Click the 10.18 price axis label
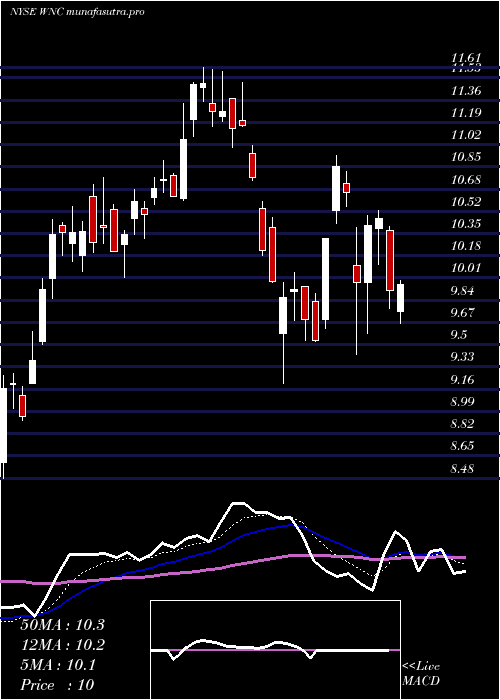 tap(466, 246)
